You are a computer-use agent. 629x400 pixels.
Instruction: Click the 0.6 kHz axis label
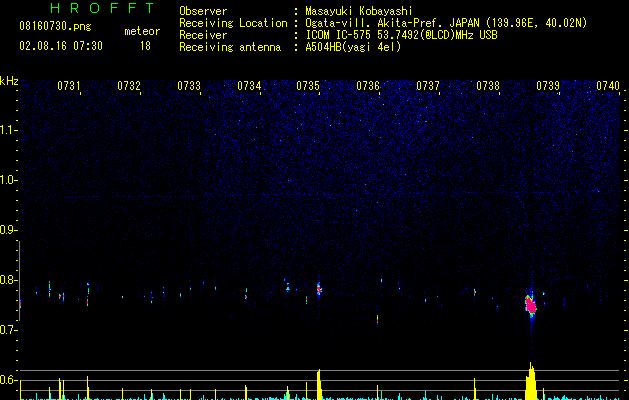(x=7, y=380)
